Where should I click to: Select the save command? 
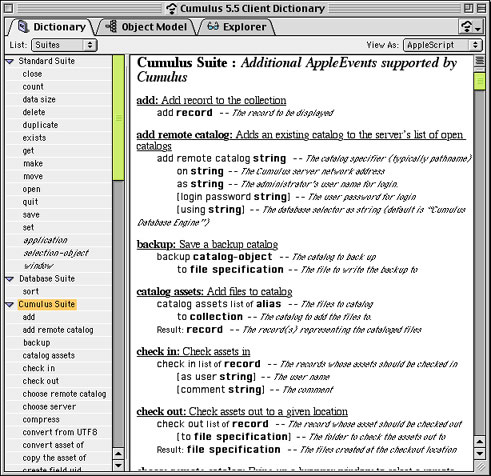(x=31, y=215)
